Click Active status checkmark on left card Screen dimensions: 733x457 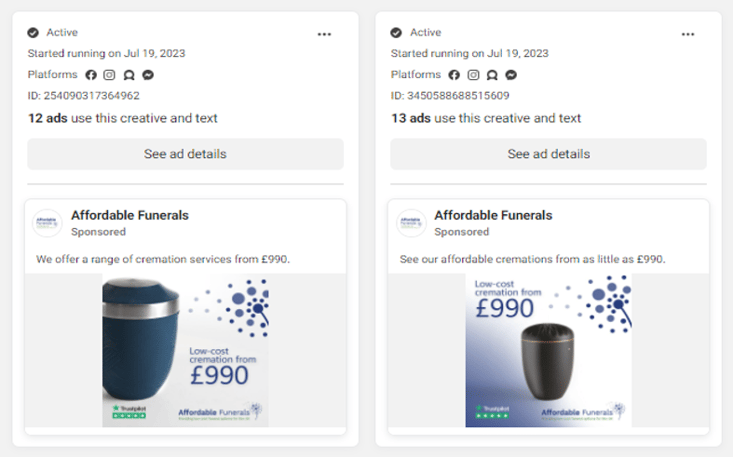click(x=33, y=33)
